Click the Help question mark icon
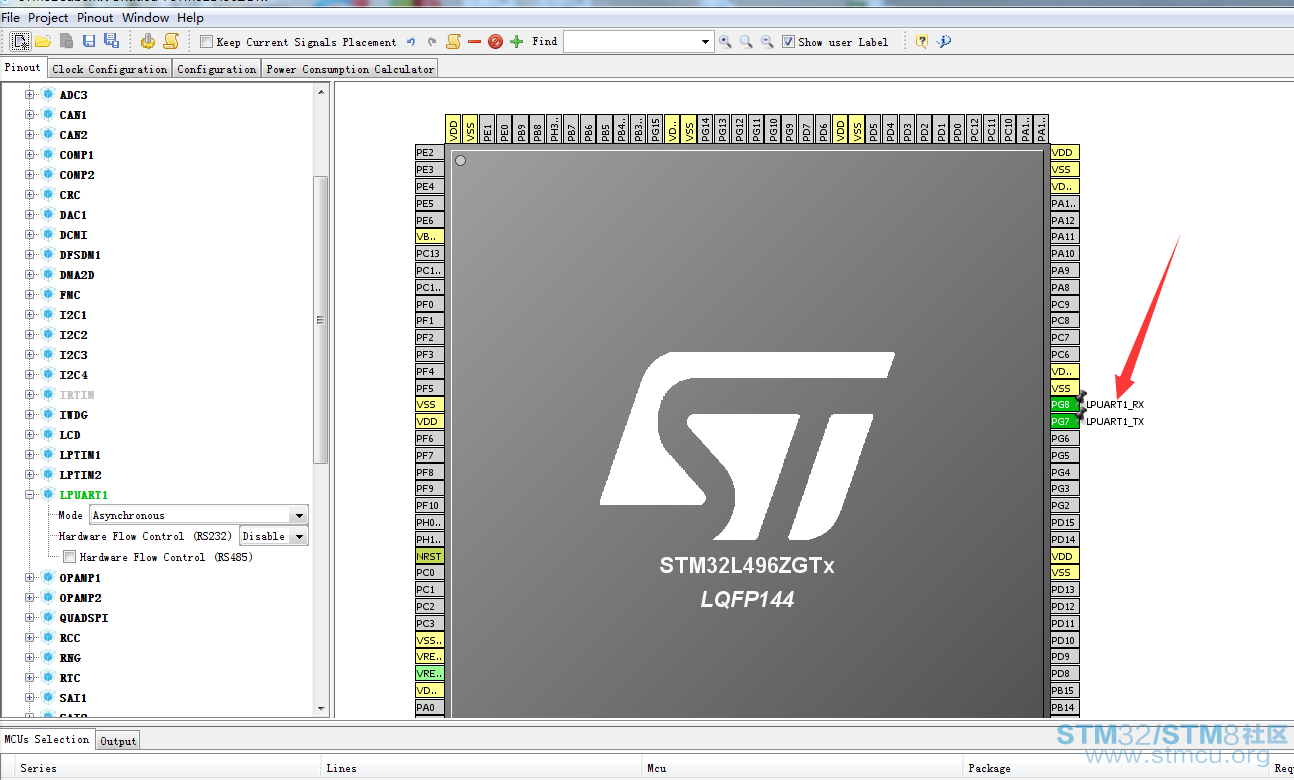Viewport: 1294px width, 780px height. point(921,42)
